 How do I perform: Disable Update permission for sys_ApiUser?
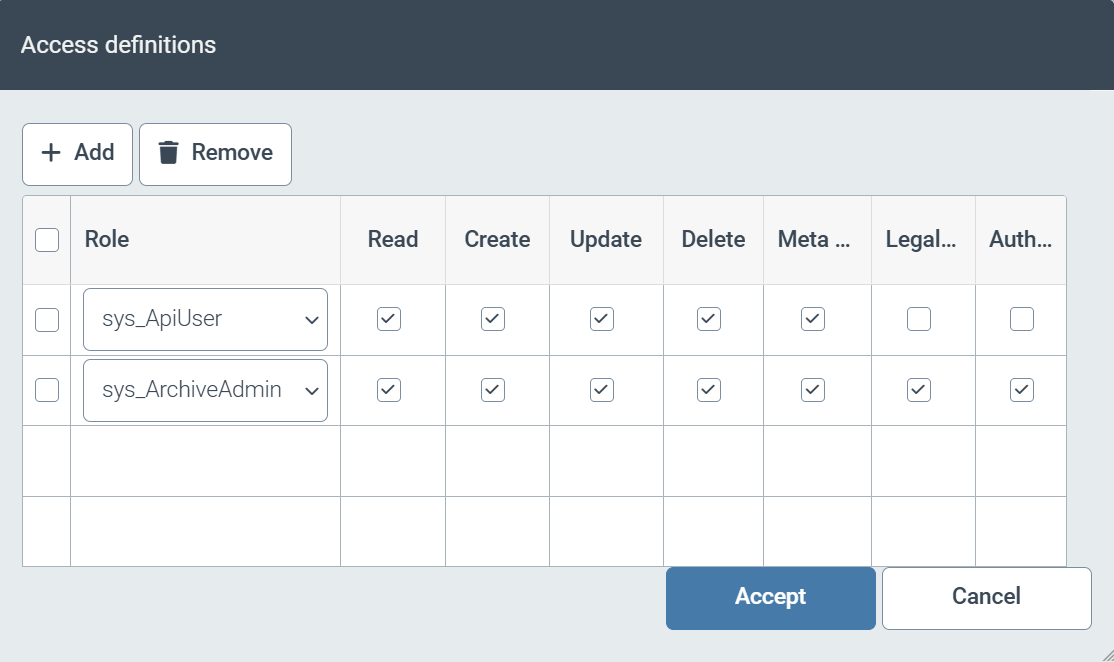click(601, 319)
